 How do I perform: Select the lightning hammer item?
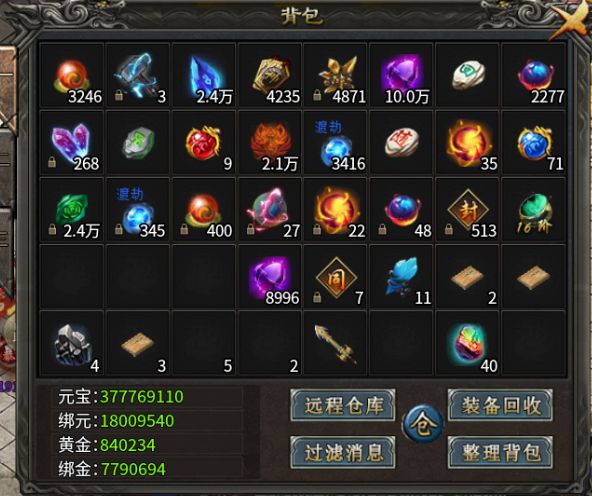137,75
